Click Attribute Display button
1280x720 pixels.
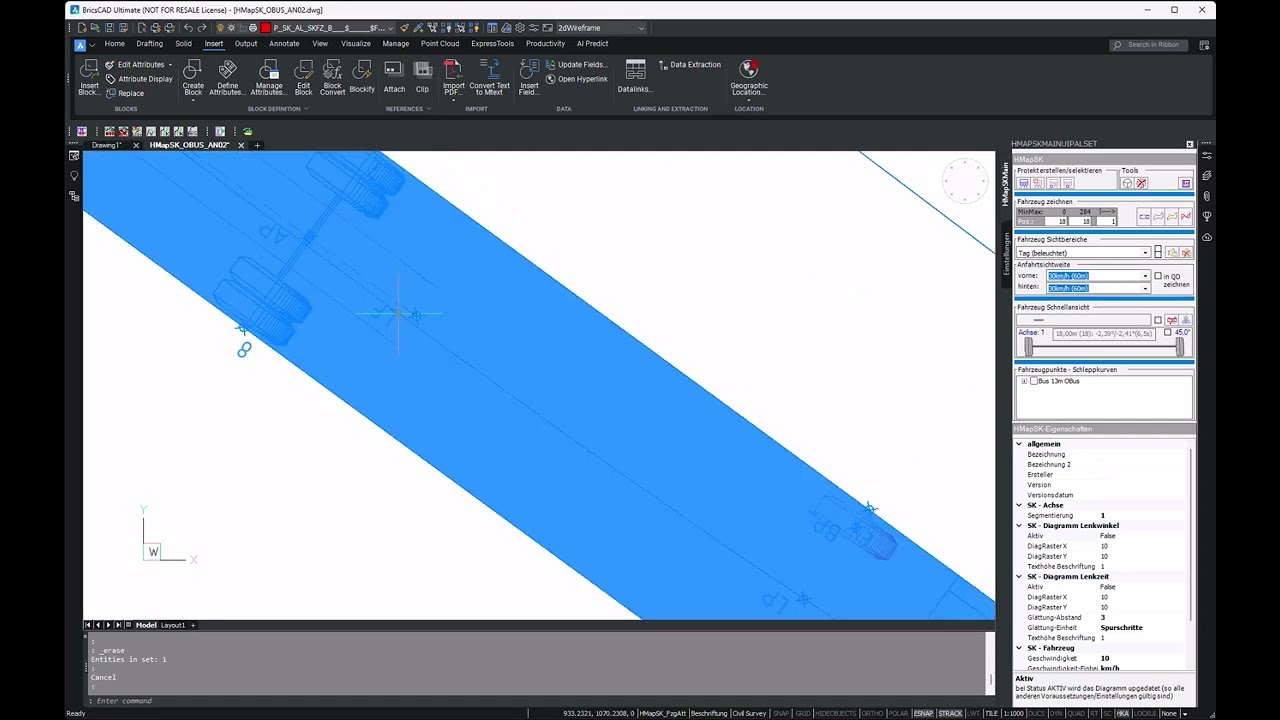pos(139,79)
